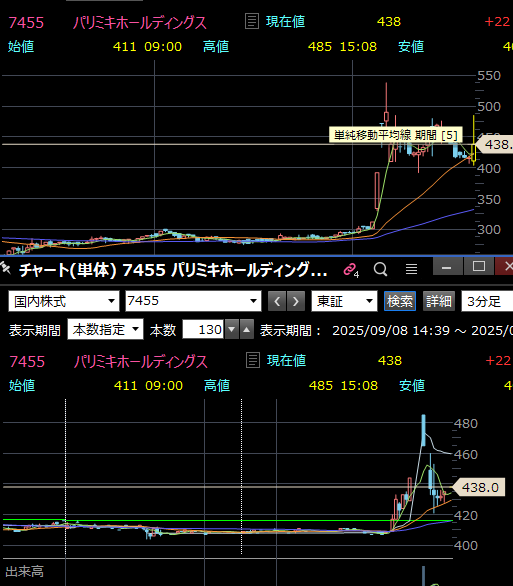Click the pin icon left of チャート title
The image size is (513, 586).
[x=6, y=268]
